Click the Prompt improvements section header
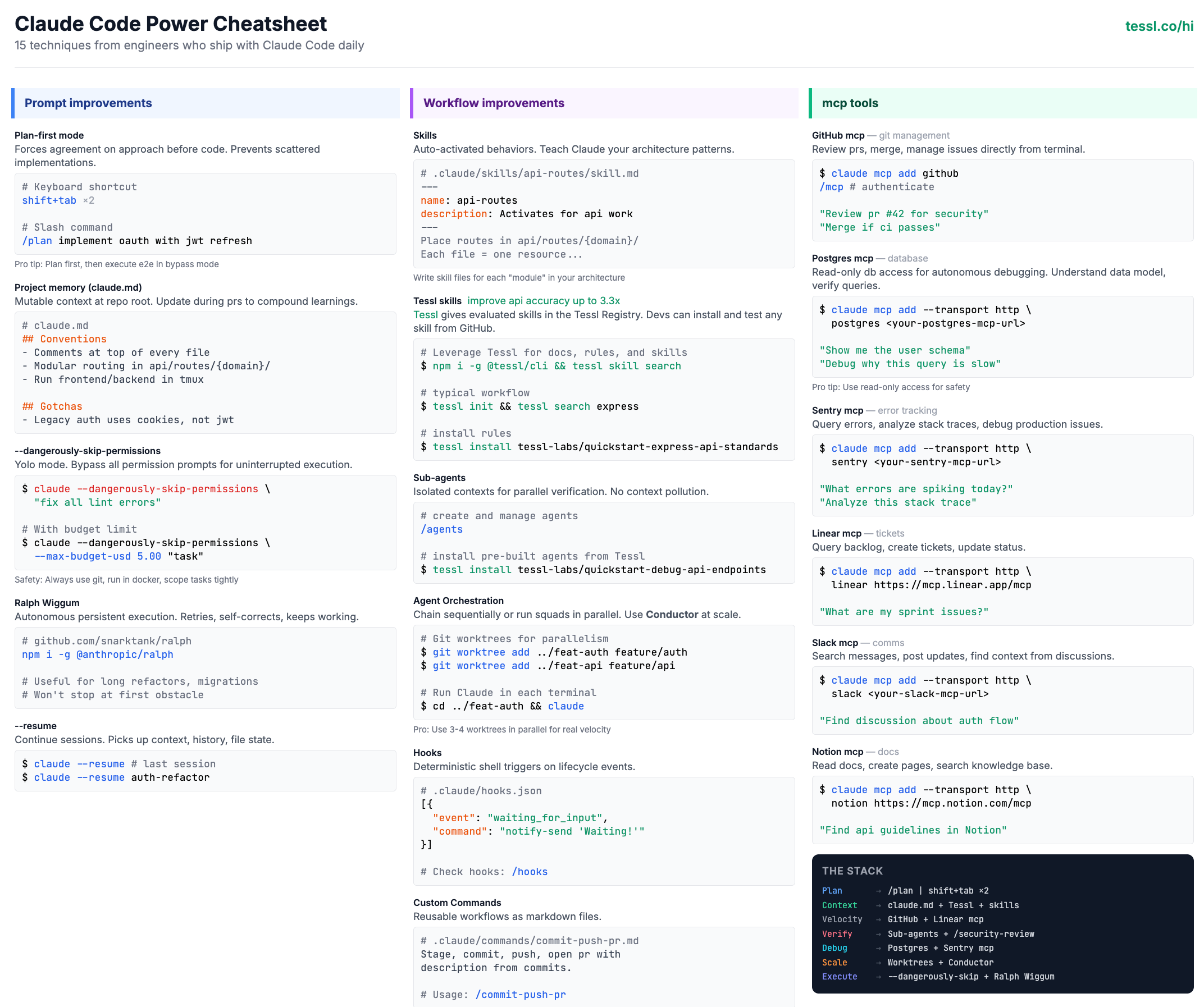The width and height of the screenshot is (1204, 1007). click(88, 103)
